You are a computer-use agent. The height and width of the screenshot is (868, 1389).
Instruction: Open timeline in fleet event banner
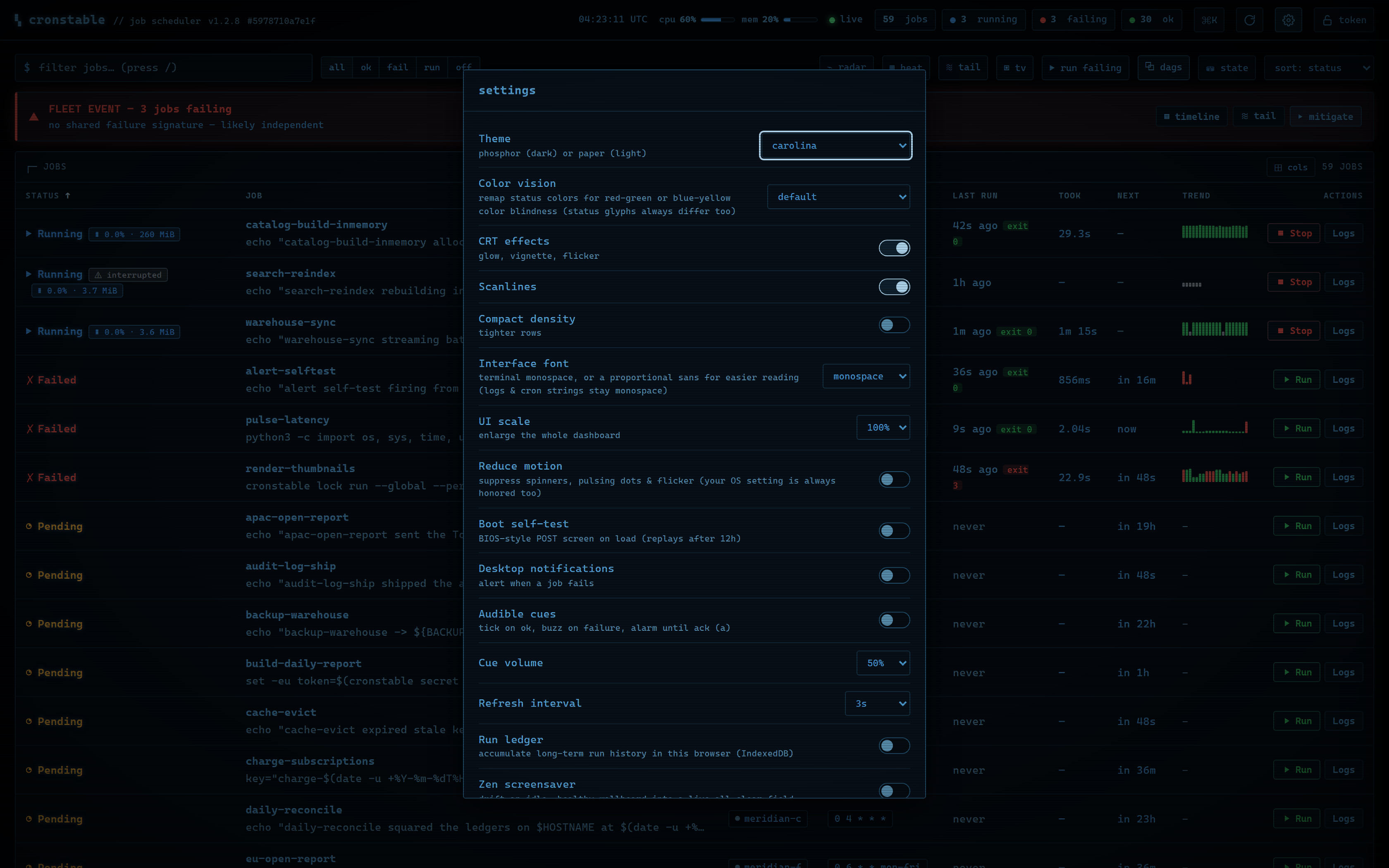pyautogui.click(x=1191, y=117)
